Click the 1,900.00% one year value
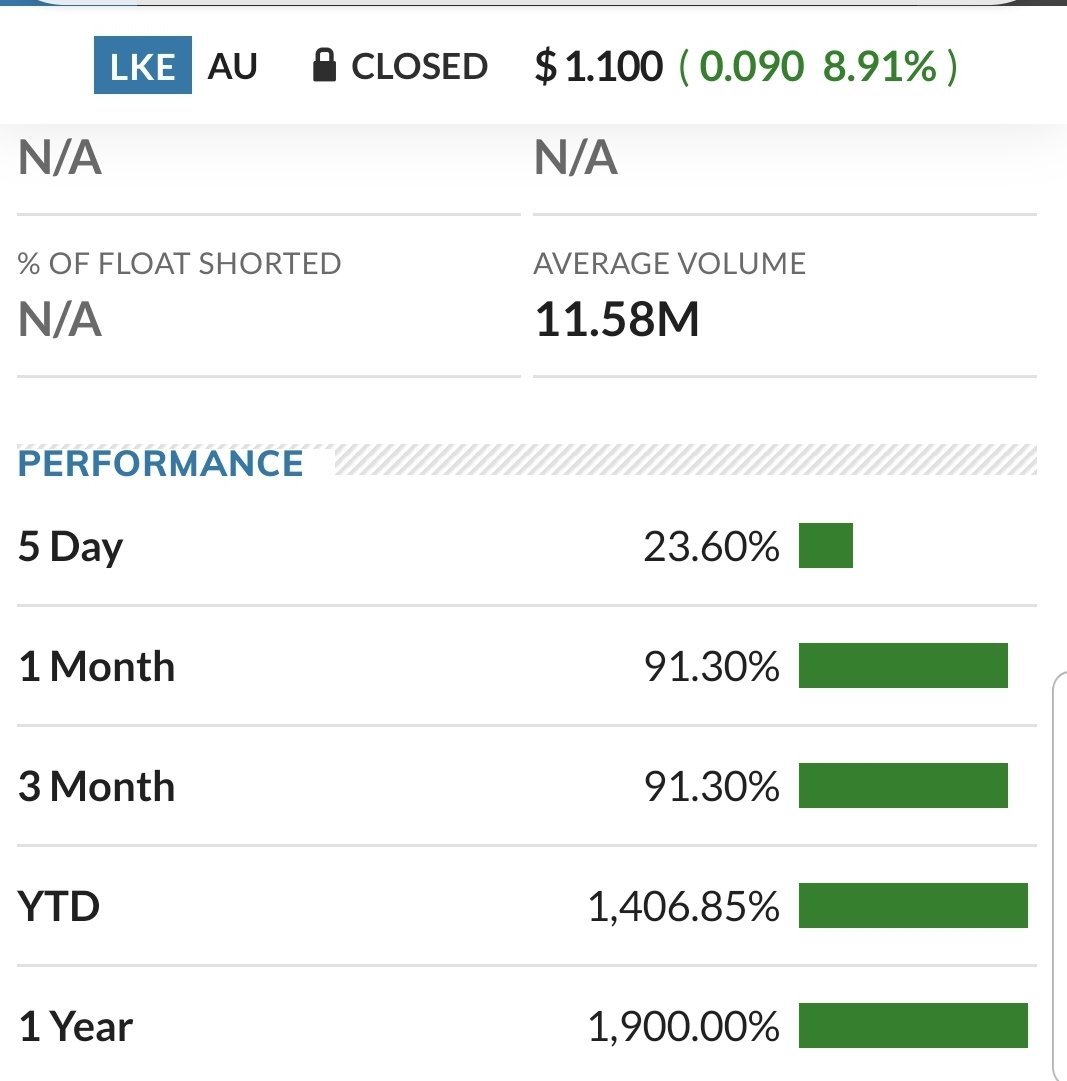This screenshot has width=1067, height=1081. point(684,1026)
